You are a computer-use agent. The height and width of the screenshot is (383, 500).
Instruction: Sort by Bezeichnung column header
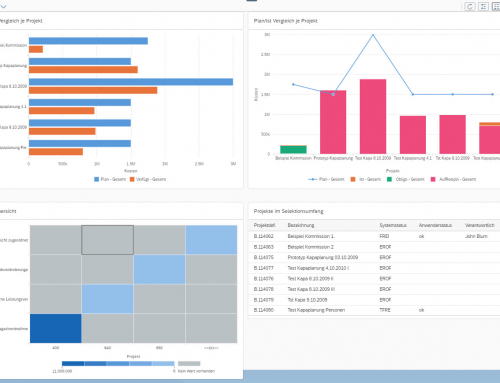tap(301, 225)
